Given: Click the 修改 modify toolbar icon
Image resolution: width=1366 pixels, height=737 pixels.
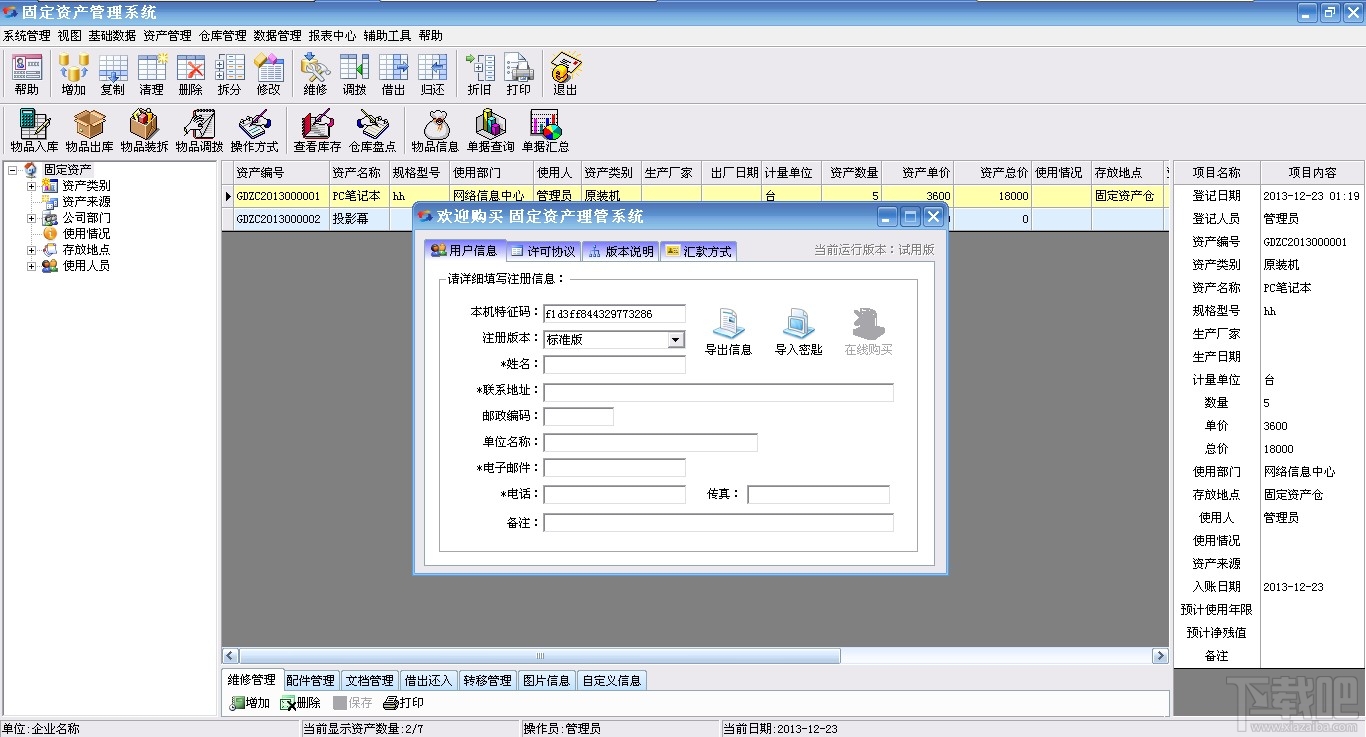Looking at the screenshot, I should pos(269,74).
